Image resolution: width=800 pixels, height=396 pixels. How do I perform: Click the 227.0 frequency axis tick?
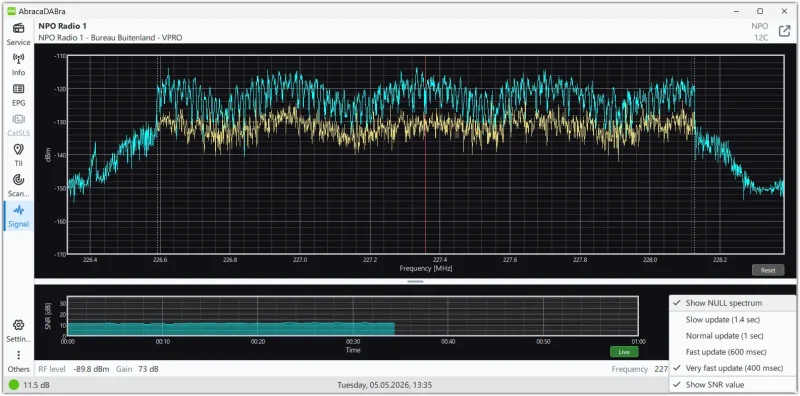click(x=300, y=260)
